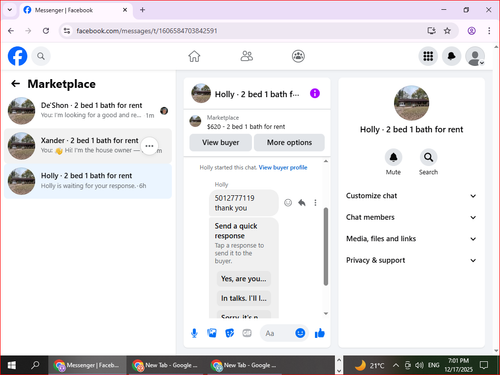Open the volume control in system tray
The image size is (500, 375).
pos(419,365)
